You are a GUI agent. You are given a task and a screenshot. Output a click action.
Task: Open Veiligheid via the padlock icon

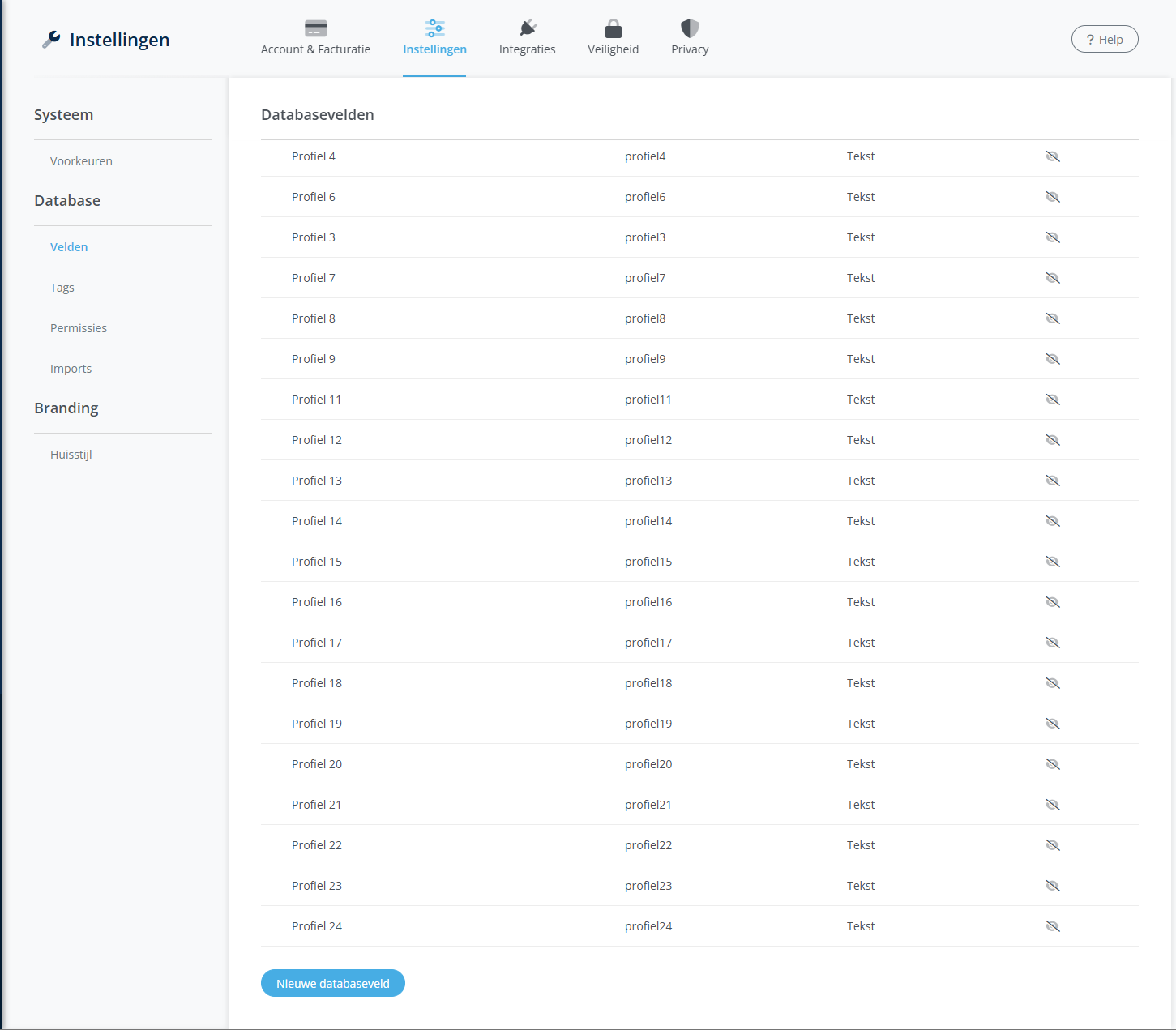(x=614, y=29)
